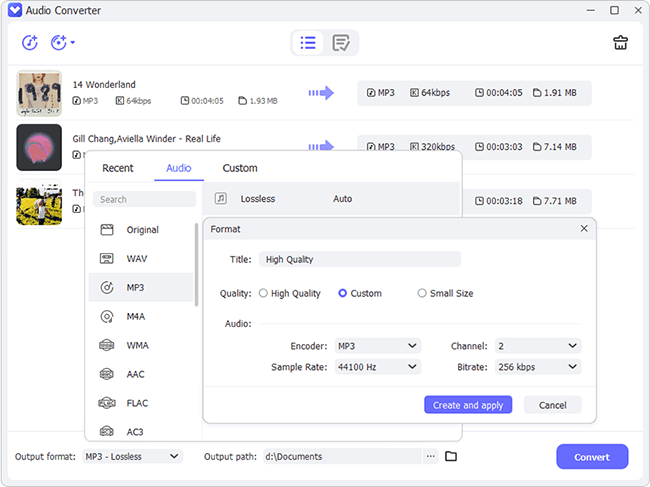Select the WAV format icon
The width and height of the screenshot is (650, 487).
point(107,259)
